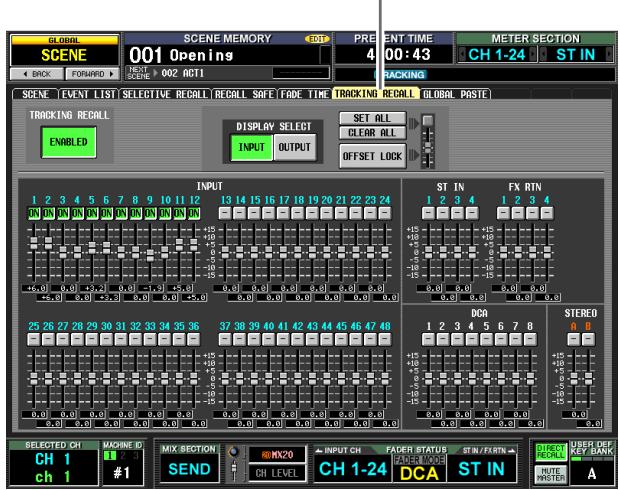
Task: Click input channel 1 offset fader
Action: (34, 243)
